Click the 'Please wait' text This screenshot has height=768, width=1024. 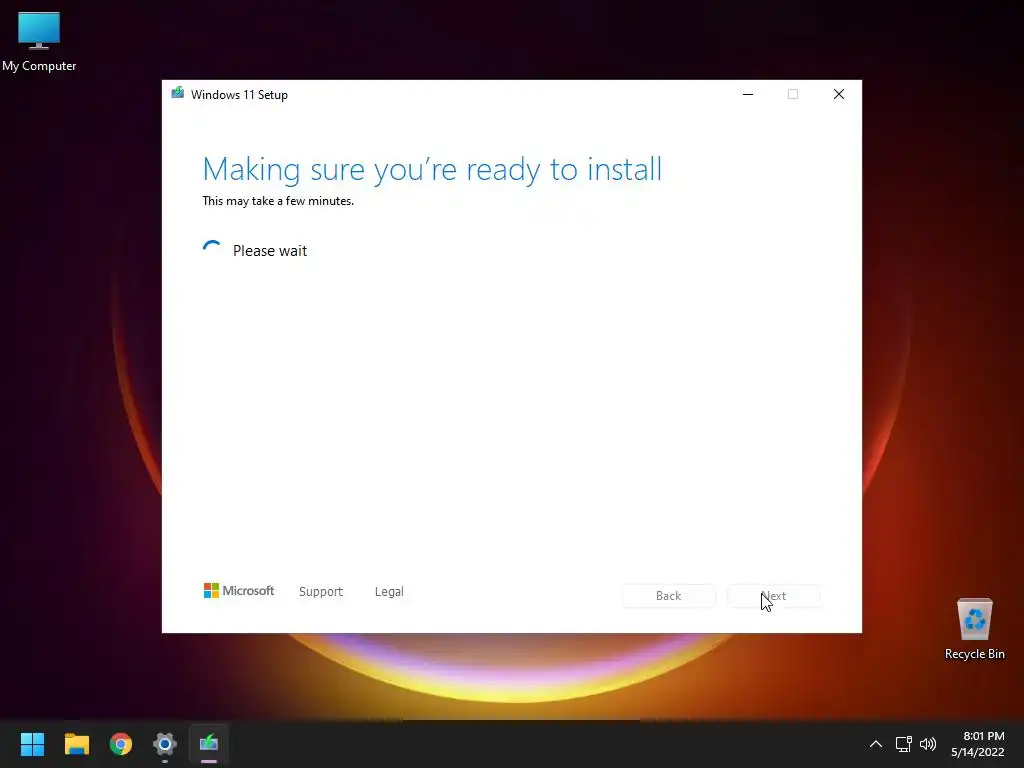point(270,251)
